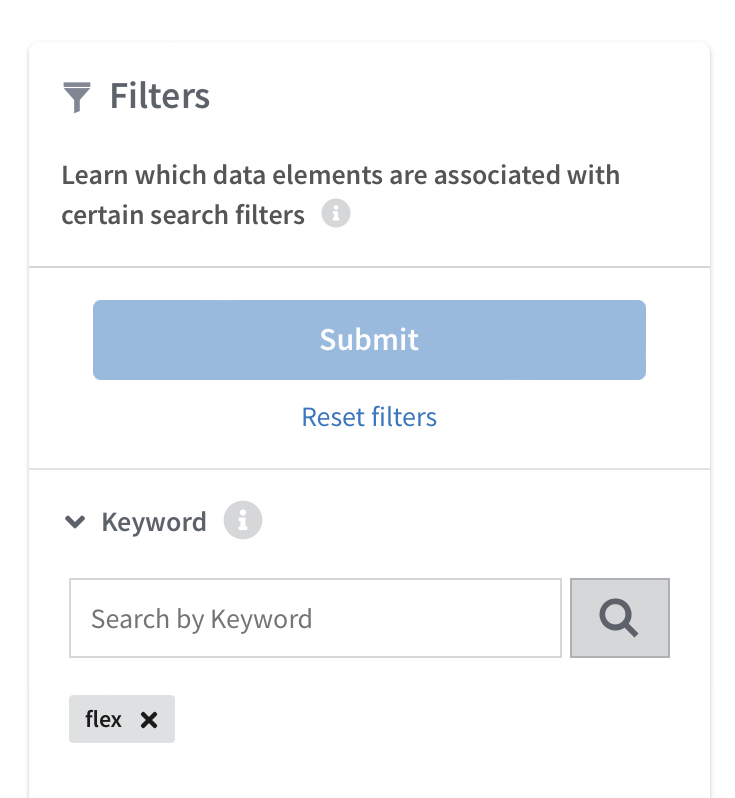The height and width of the screenshot is (798, 735).
Task: Run search with the magnifying glass button
Action: pyautogui.click(x=619, y=618)
